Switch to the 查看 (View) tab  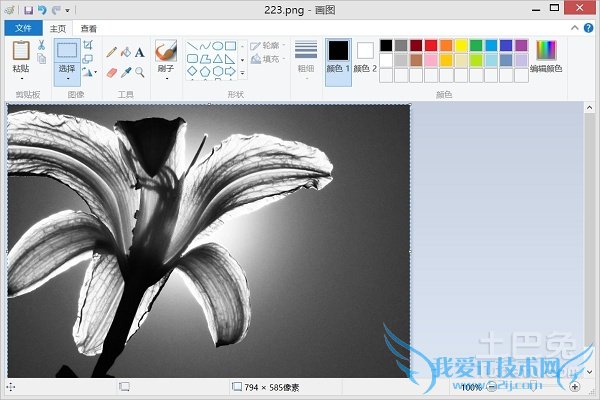(x=89, y=29)
